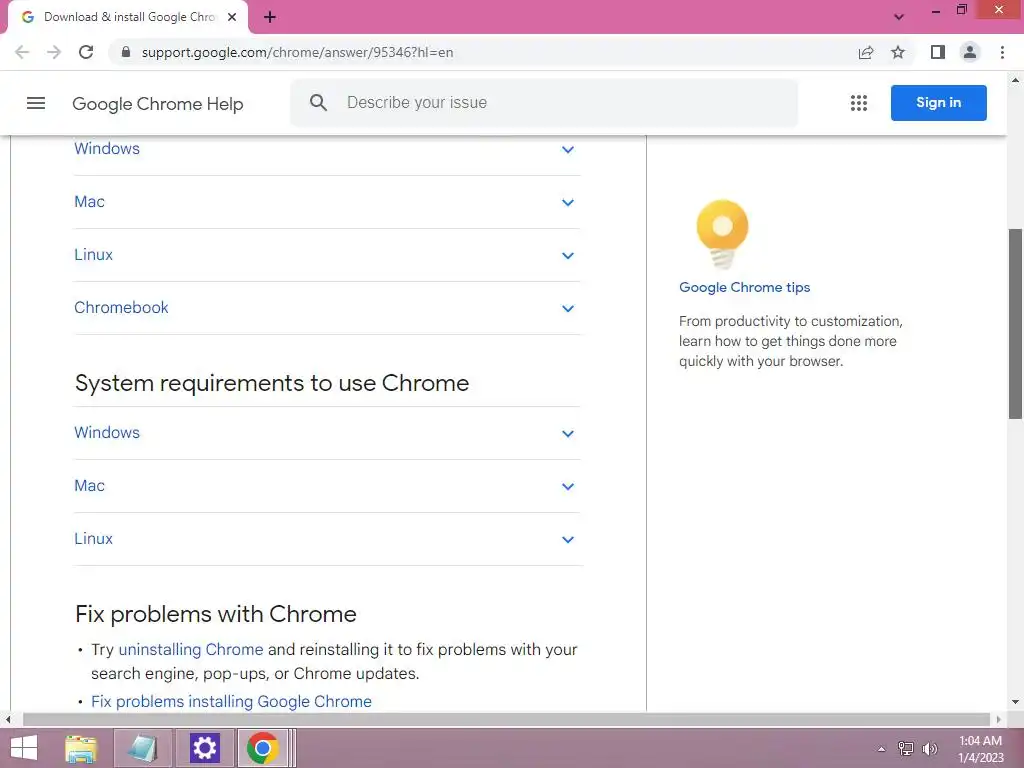Click the lightbulb Chrome tips image
This screenshot has height=768, width=1024.
(x=722, y=234)
